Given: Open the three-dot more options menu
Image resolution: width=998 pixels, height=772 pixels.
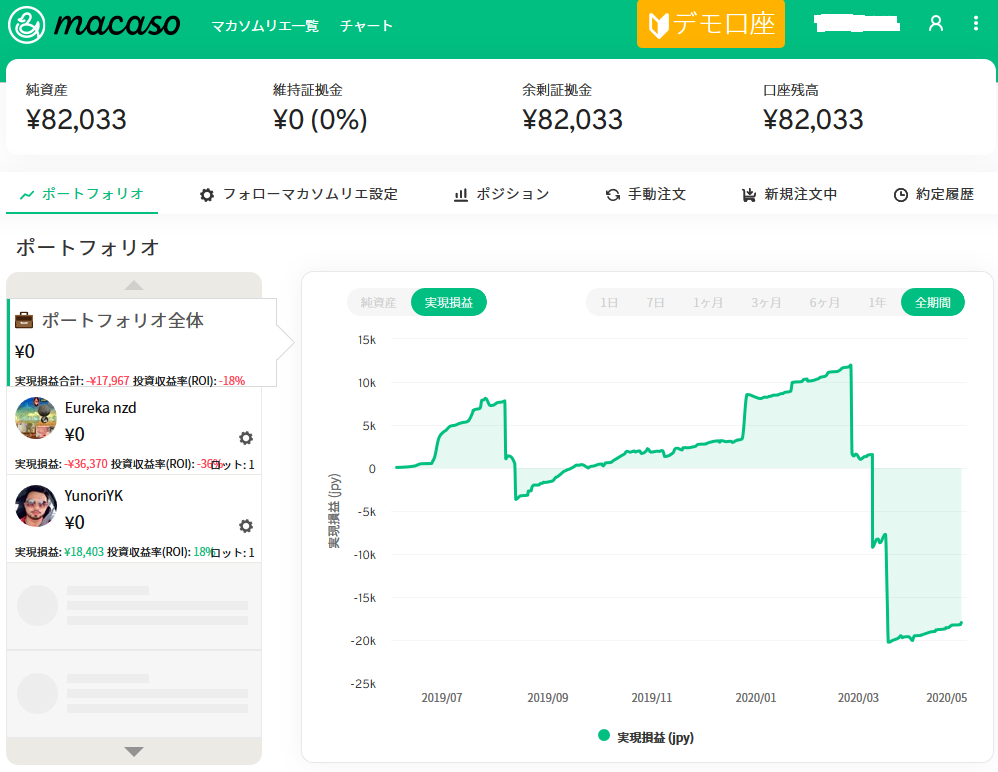Looking at the screenshot, I should point(976,24).
